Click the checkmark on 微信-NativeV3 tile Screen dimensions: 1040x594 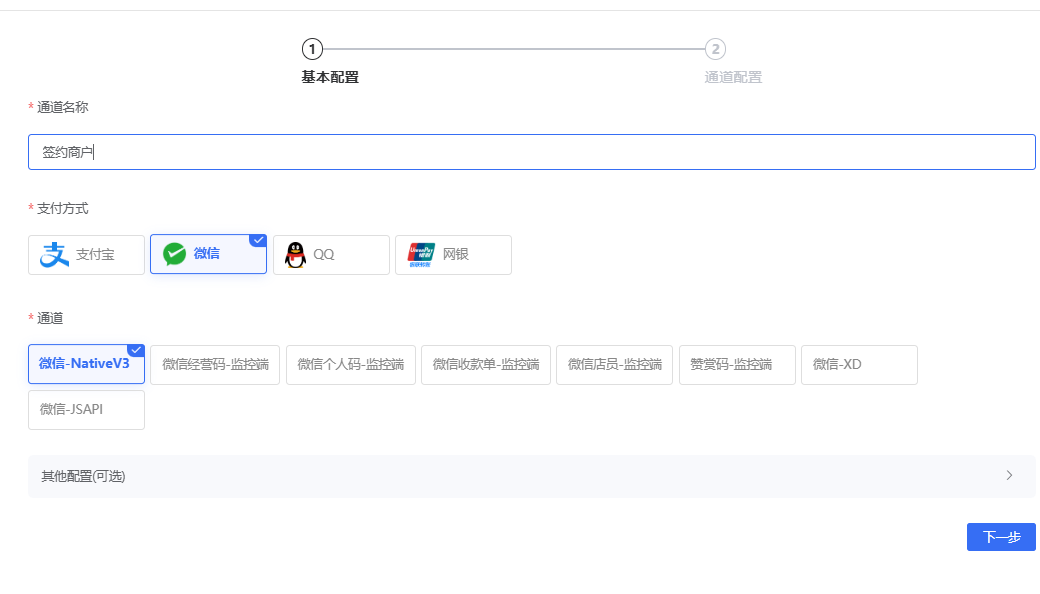click(137, 348)
